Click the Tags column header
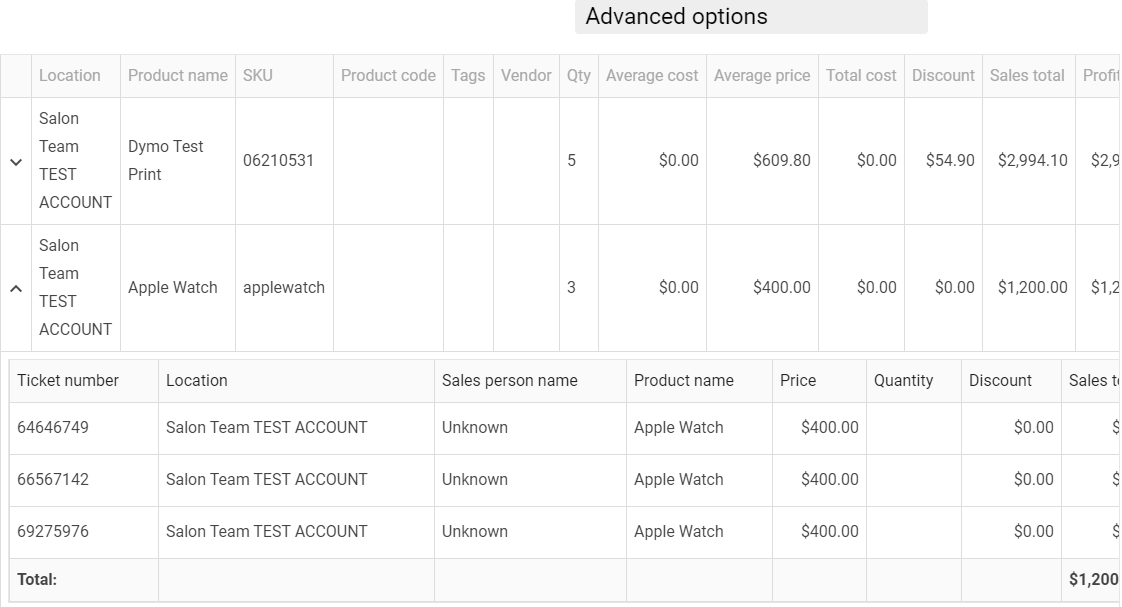 [467, 76]
